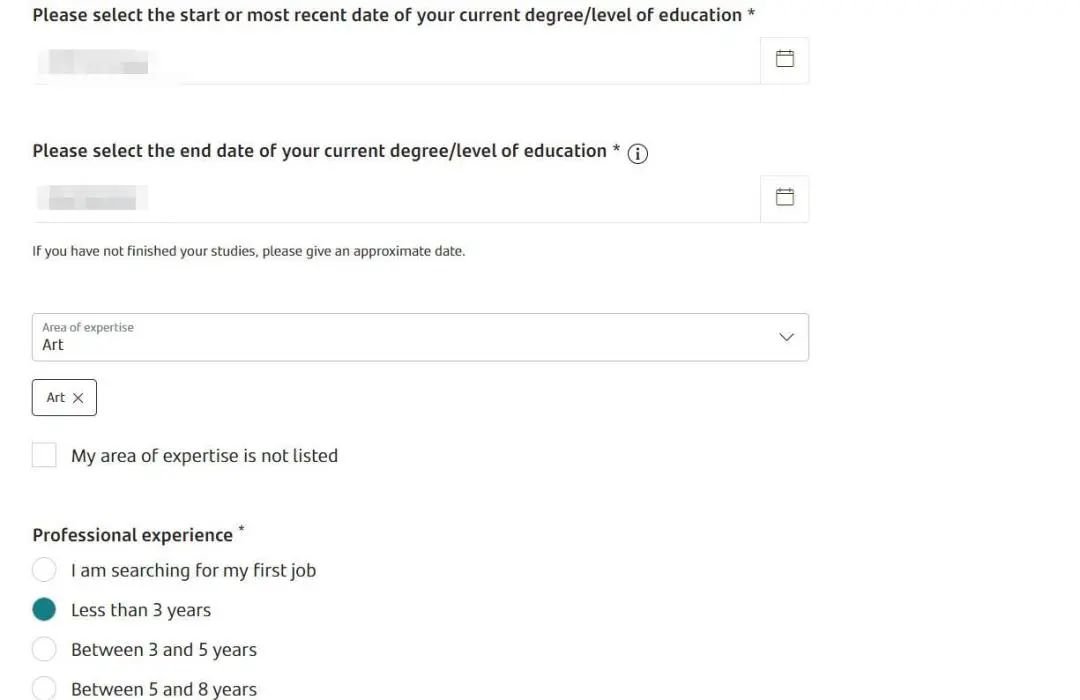The width and height of the screenshot is (1080, 700).
Task: Click the info icon beside end date question
Action: pyautogui.click(x=638, y=154)
